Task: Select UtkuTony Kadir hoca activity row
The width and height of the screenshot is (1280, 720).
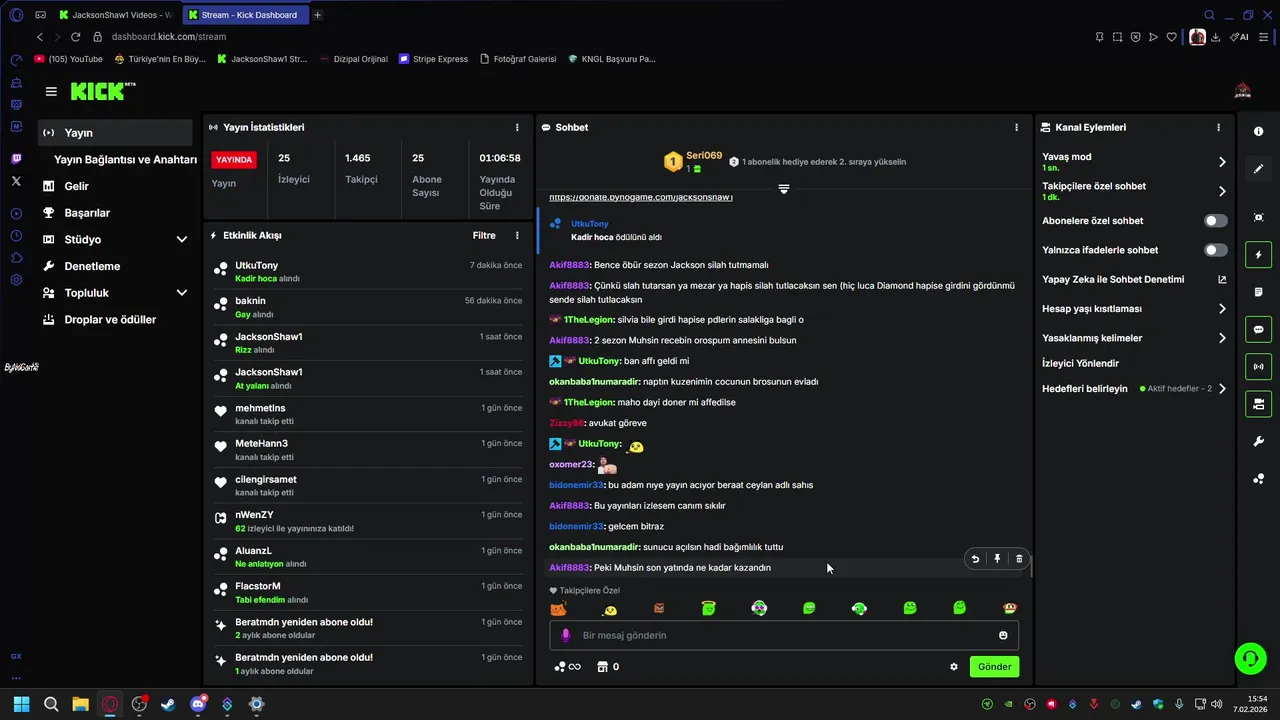Action: (368, 272)
